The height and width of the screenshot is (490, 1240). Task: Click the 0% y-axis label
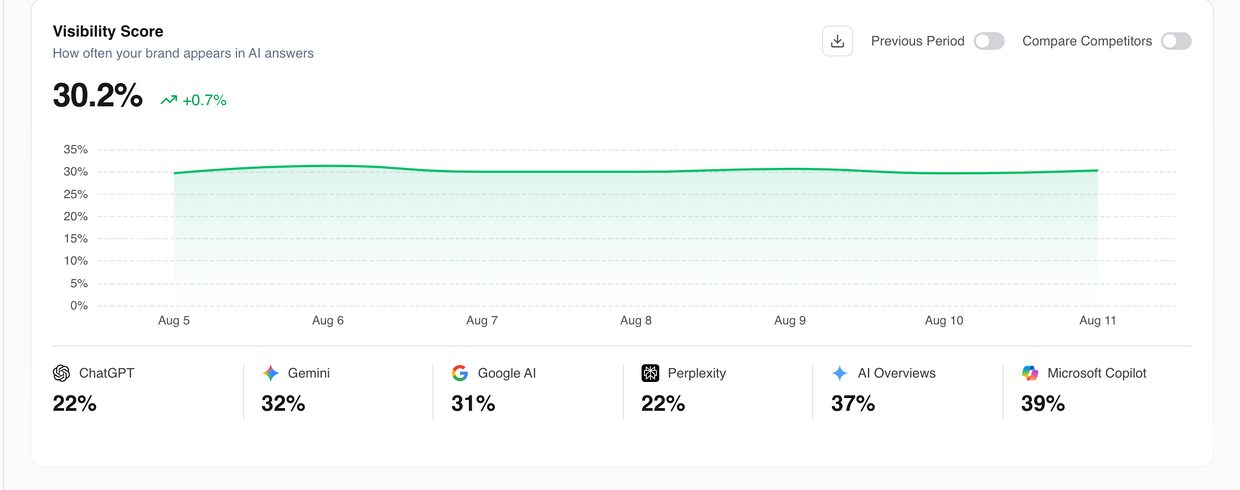point(79,306)
